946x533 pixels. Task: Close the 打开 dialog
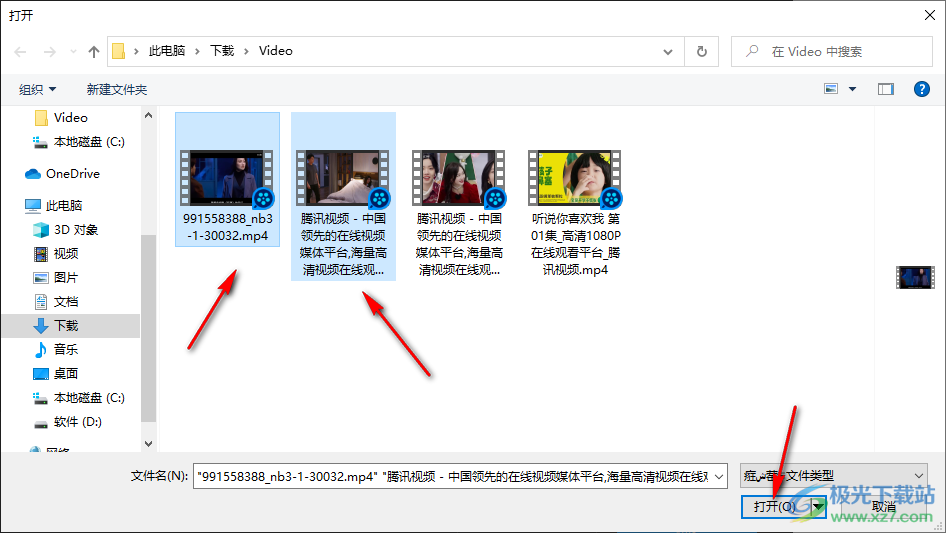point(930,15)
